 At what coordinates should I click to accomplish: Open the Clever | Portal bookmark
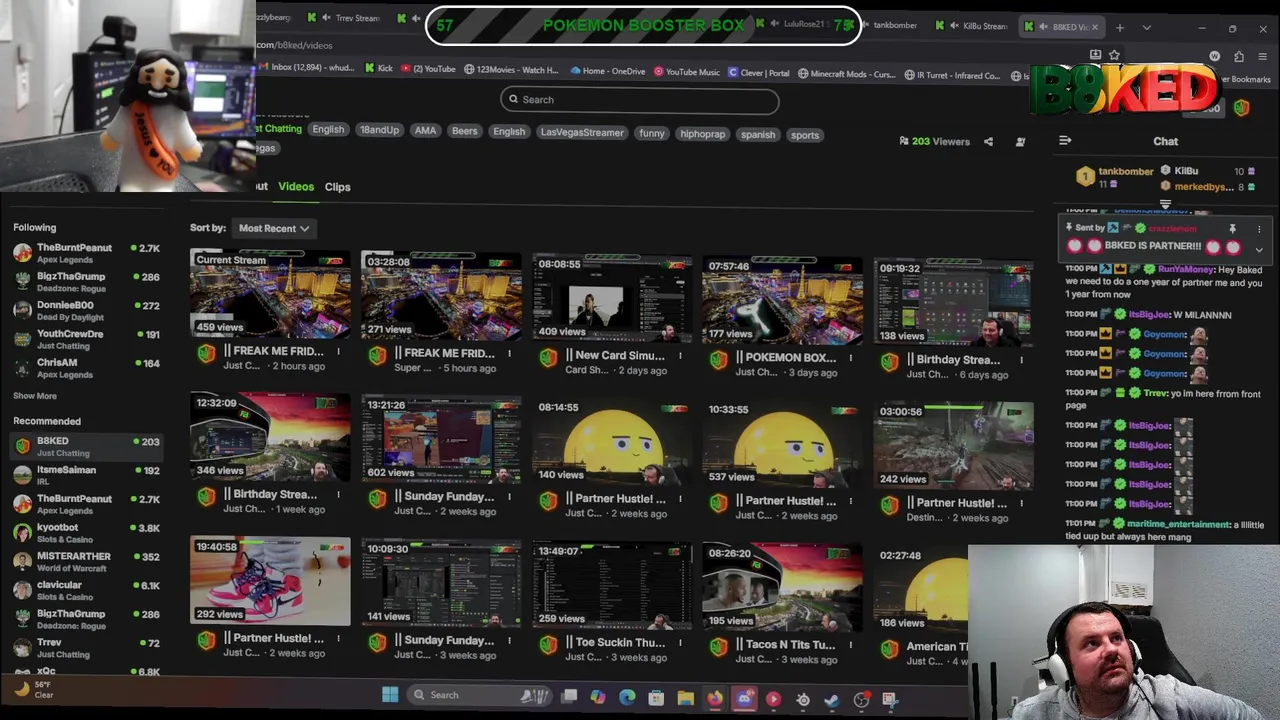coord(759,73)
